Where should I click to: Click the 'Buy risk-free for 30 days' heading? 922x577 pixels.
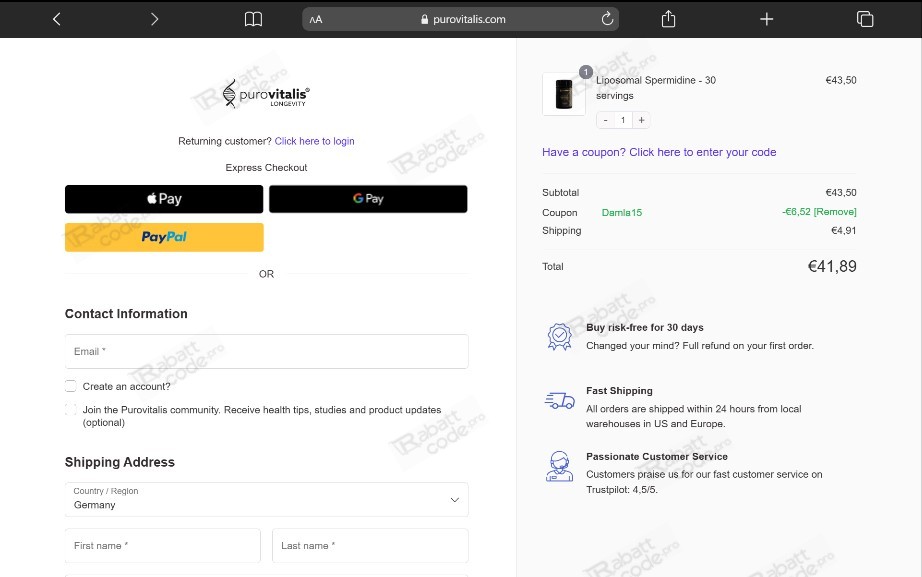[644, 328]
